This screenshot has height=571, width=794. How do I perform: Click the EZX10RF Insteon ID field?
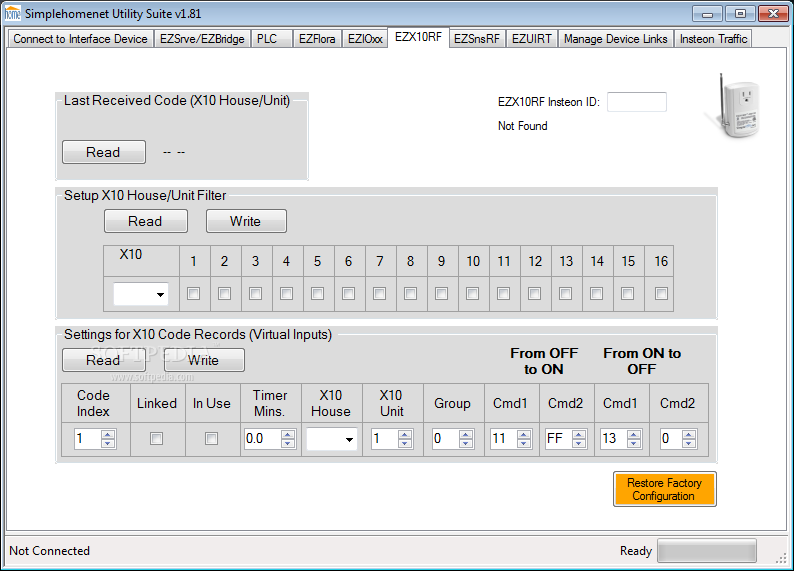637,102
